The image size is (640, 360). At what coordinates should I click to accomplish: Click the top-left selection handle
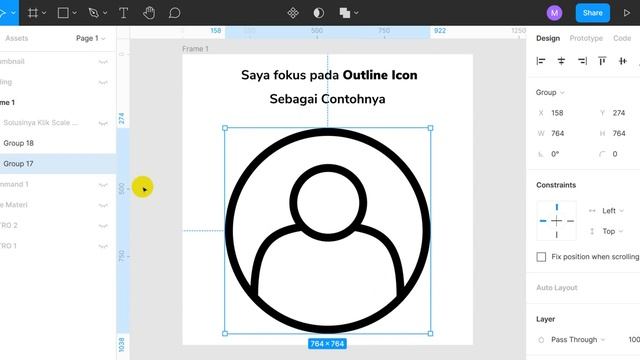pyautogui.click(x=225, y=128)
